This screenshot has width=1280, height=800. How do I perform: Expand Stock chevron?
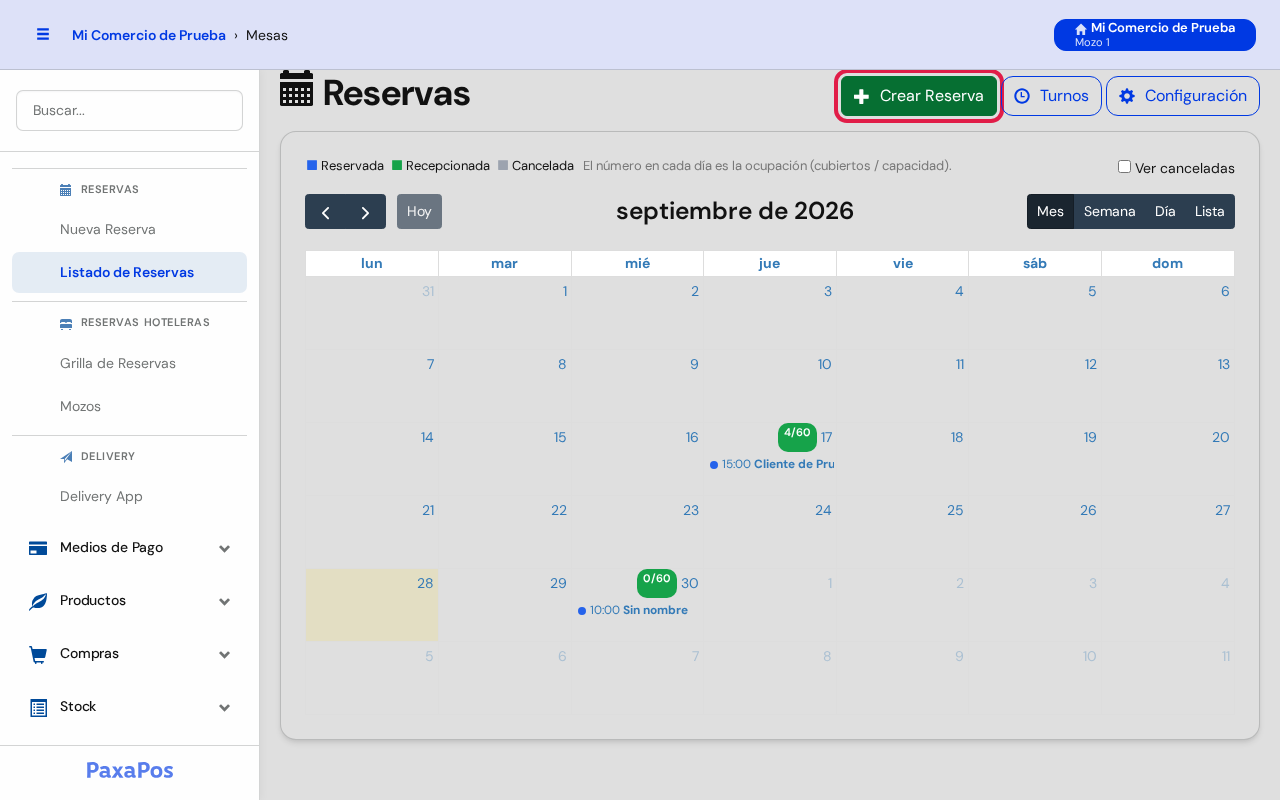[x=225, y=707]
